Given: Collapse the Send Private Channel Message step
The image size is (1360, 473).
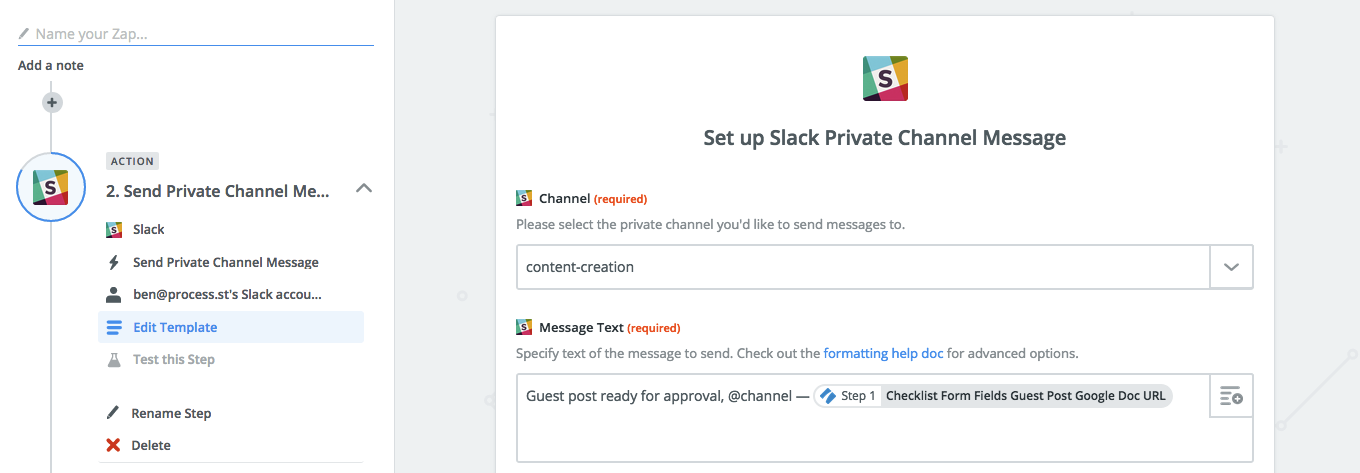Looking at the screenshot, I should [x=364, y=188].
